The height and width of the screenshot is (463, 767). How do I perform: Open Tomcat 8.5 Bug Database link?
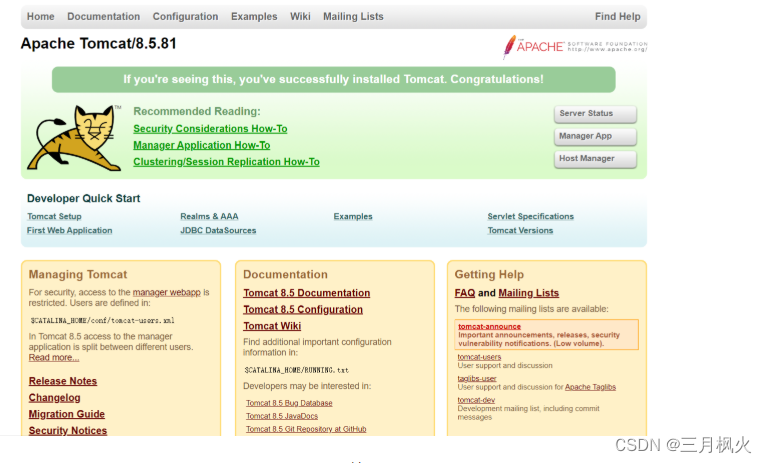(x=289, y=403)
